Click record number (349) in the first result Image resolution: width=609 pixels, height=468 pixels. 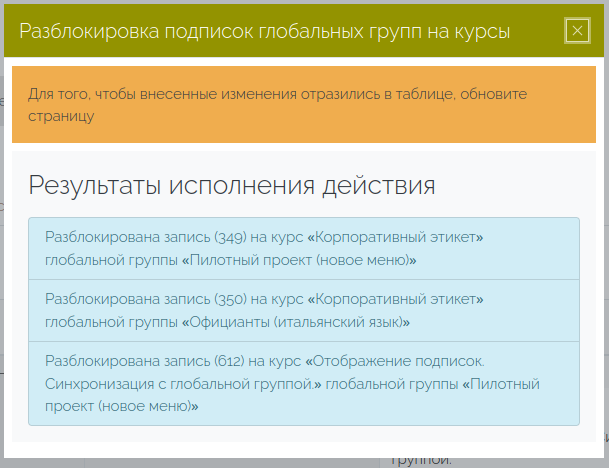tap(231, 237)
